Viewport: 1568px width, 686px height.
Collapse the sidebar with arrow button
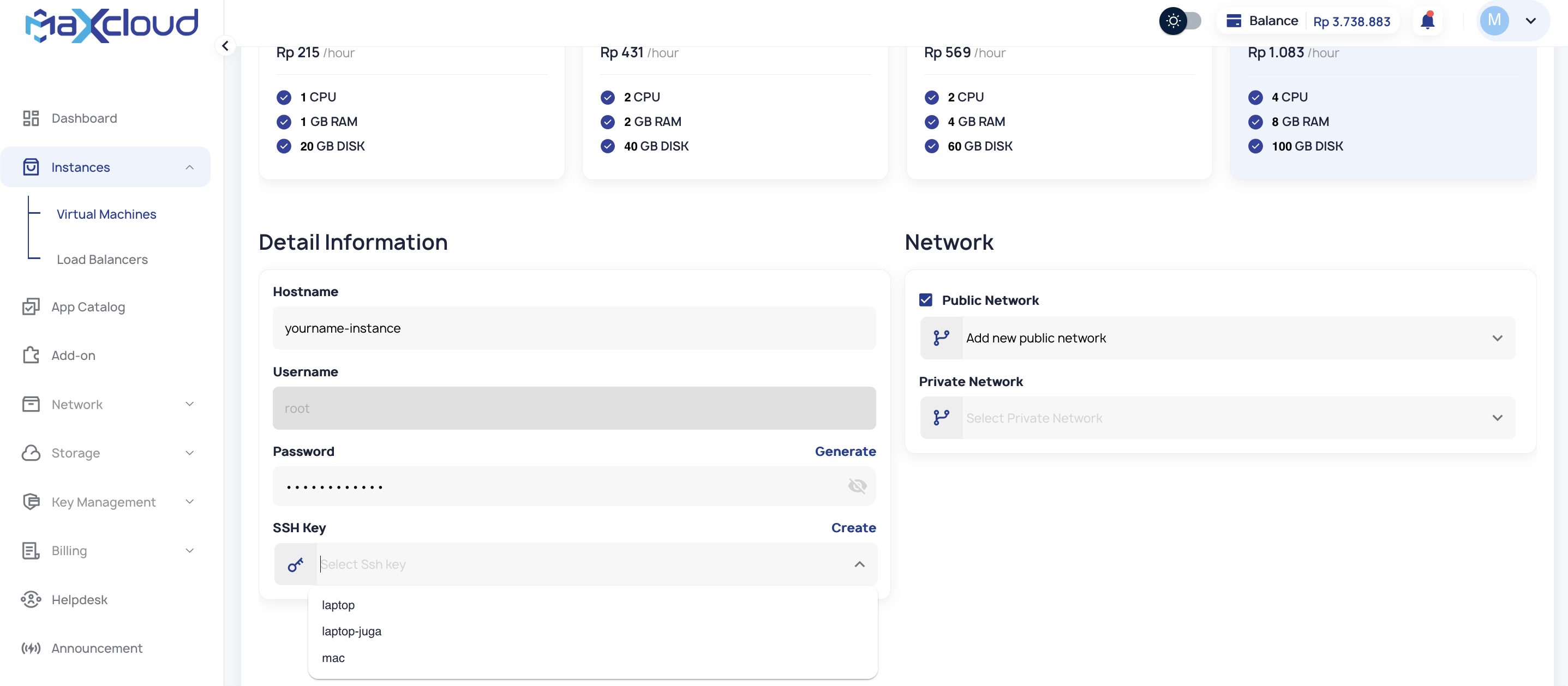(x=225, y=46)
